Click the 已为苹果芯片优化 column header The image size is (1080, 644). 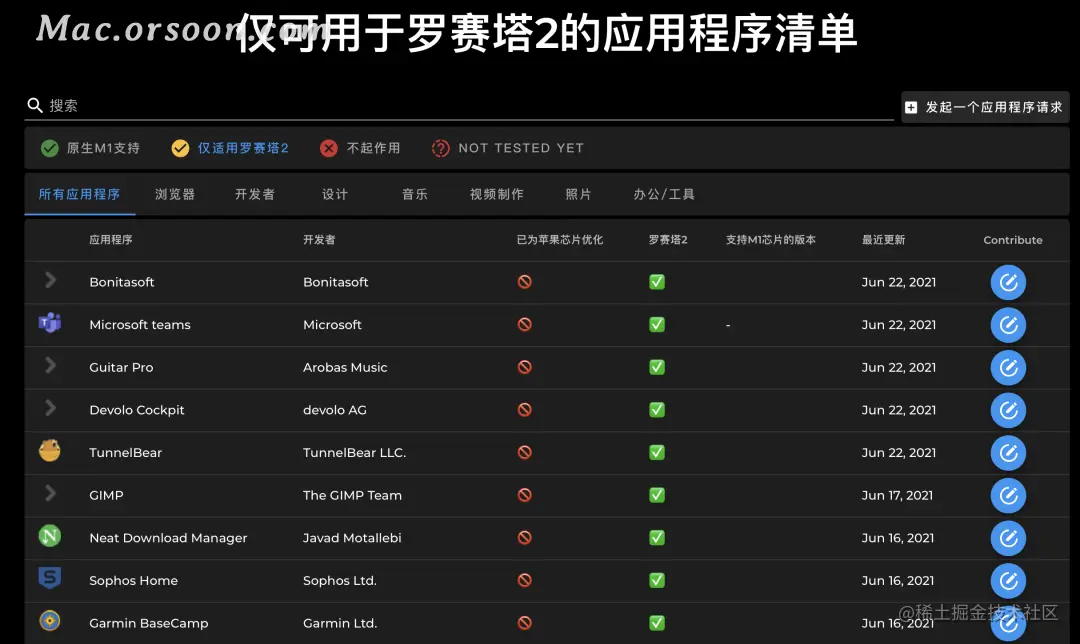pos(560,240)
